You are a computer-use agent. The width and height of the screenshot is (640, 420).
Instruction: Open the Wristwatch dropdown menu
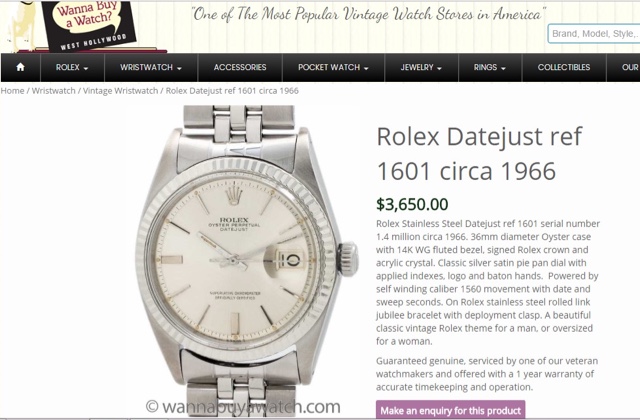[151, 67]
